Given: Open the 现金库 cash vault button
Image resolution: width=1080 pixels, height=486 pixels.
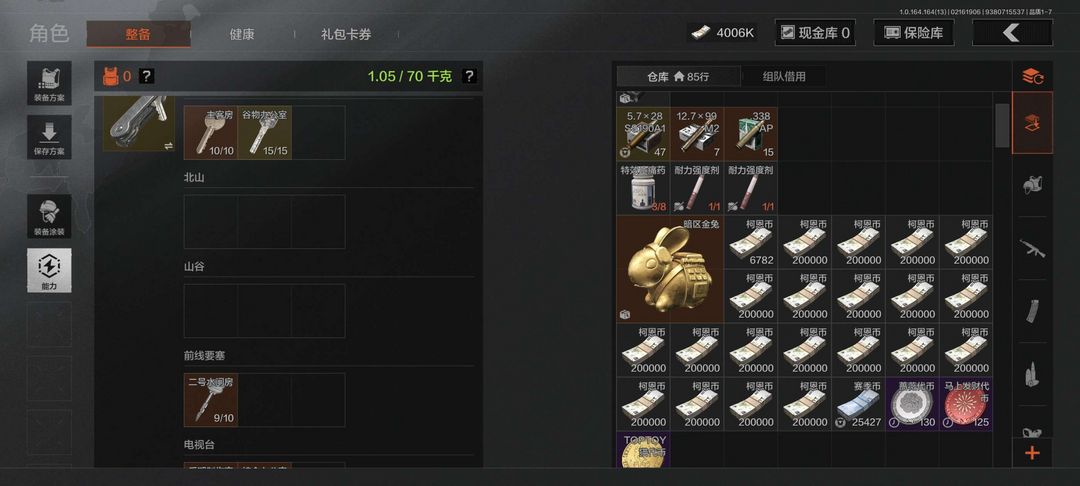Looking at the screenshot, I should (816, 32).
